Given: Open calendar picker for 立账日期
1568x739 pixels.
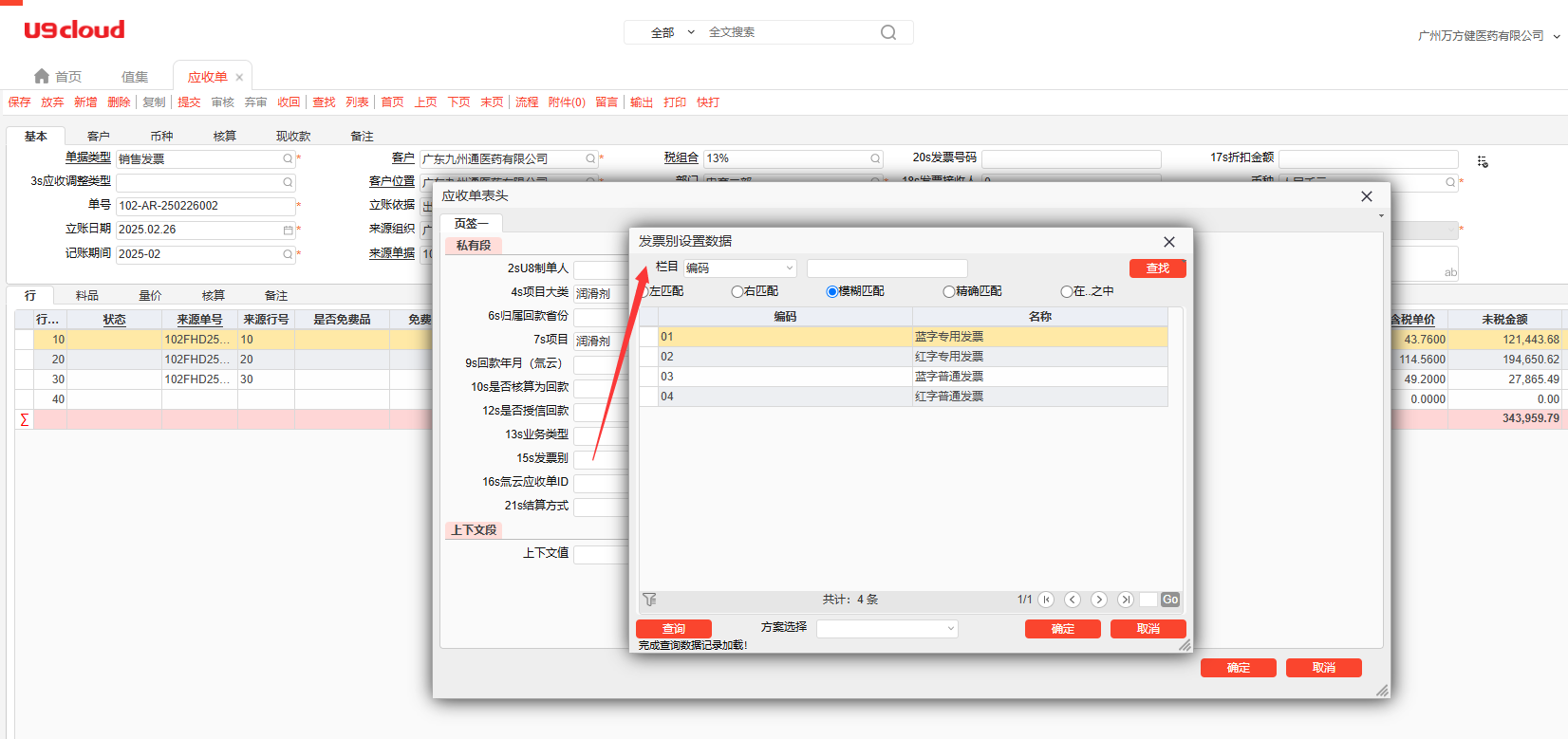Looking at the screenshot, I should pos(288,230).
